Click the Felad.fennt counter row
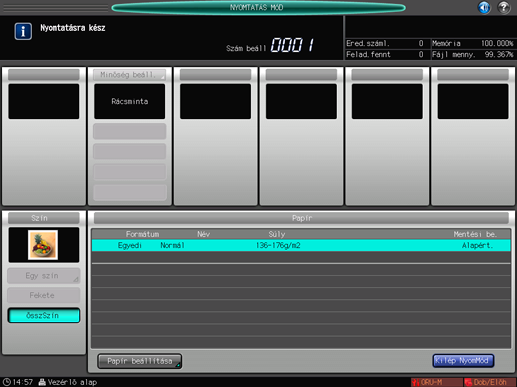This screenshot has height=387, width=517. click(x=385, y=54)
